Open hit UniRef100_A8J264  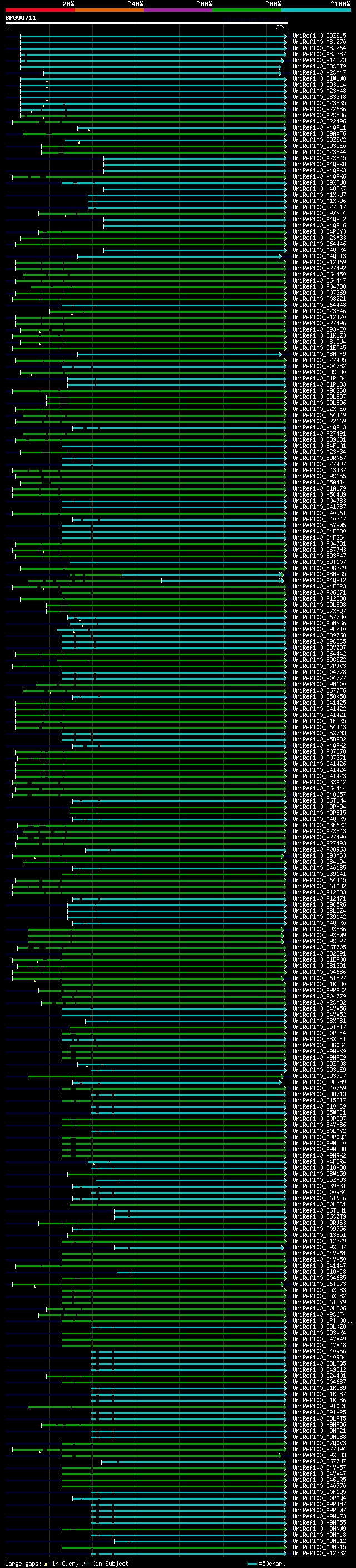coord(319,48)
